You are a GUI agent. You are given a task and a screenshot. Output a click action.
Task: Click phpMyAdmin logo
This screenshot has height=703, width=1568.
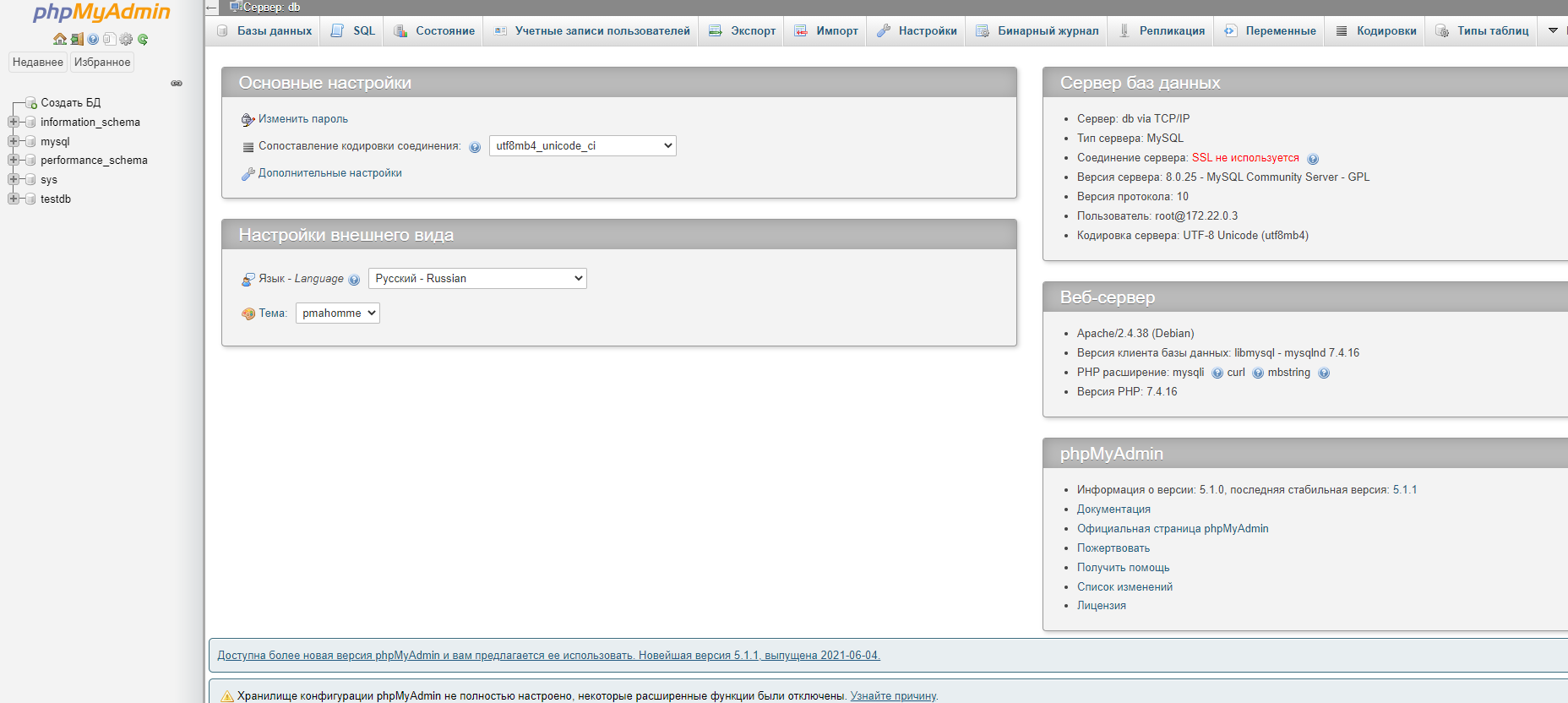101,13
